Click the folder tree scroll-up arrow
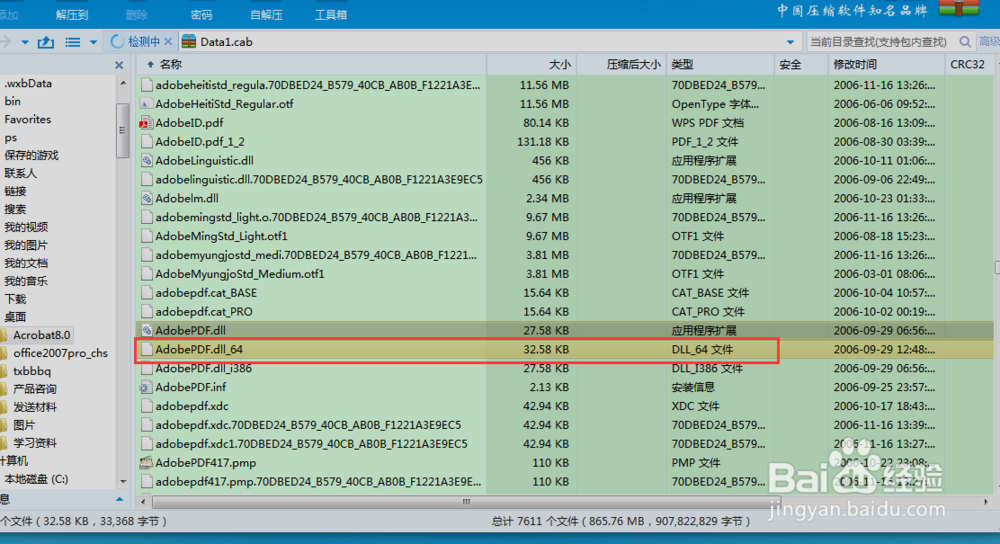1000x544 pixels. pos(123,84)
